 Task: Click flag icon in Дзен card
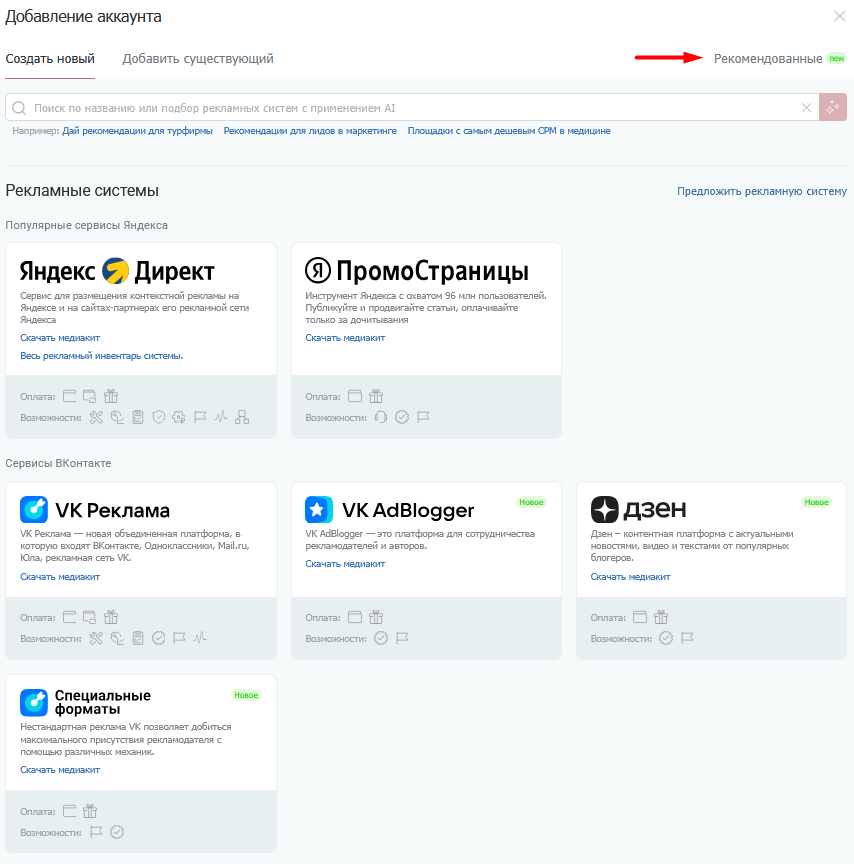pyautogui.click(x=687, y=638)
